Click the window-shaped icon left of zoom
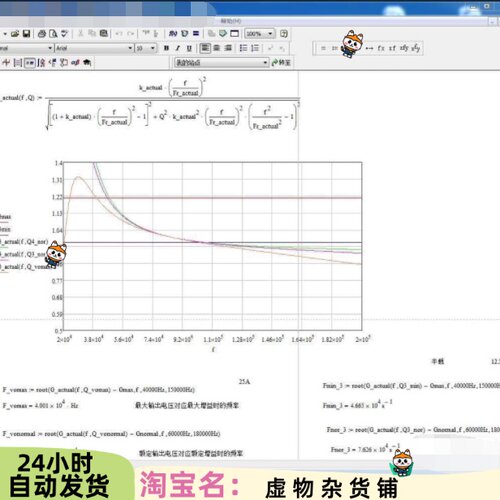 [x=235, y=34]
